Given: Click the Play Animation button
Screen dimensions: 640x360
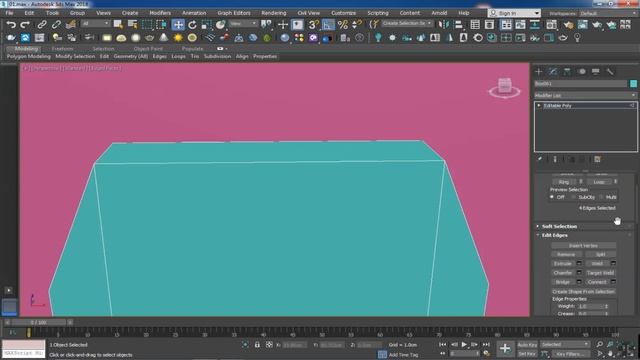Looking at the screenshot, I should click(x=464, y=345).
